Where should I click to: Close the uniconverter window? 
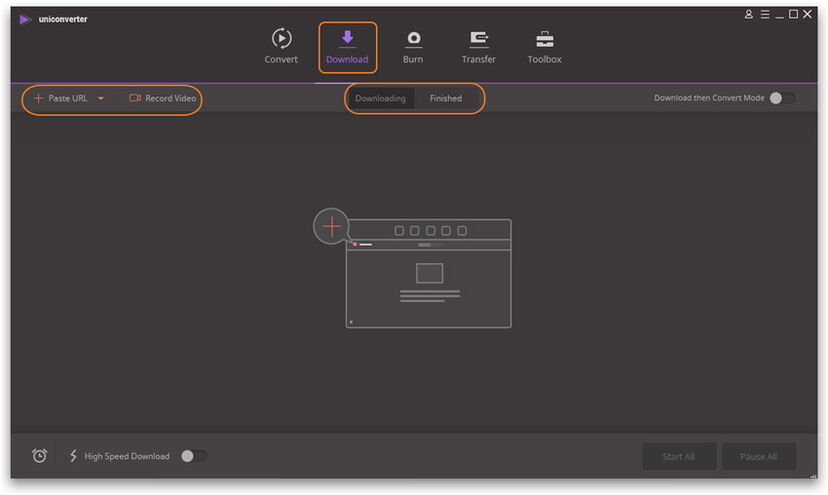pos(807,14)
